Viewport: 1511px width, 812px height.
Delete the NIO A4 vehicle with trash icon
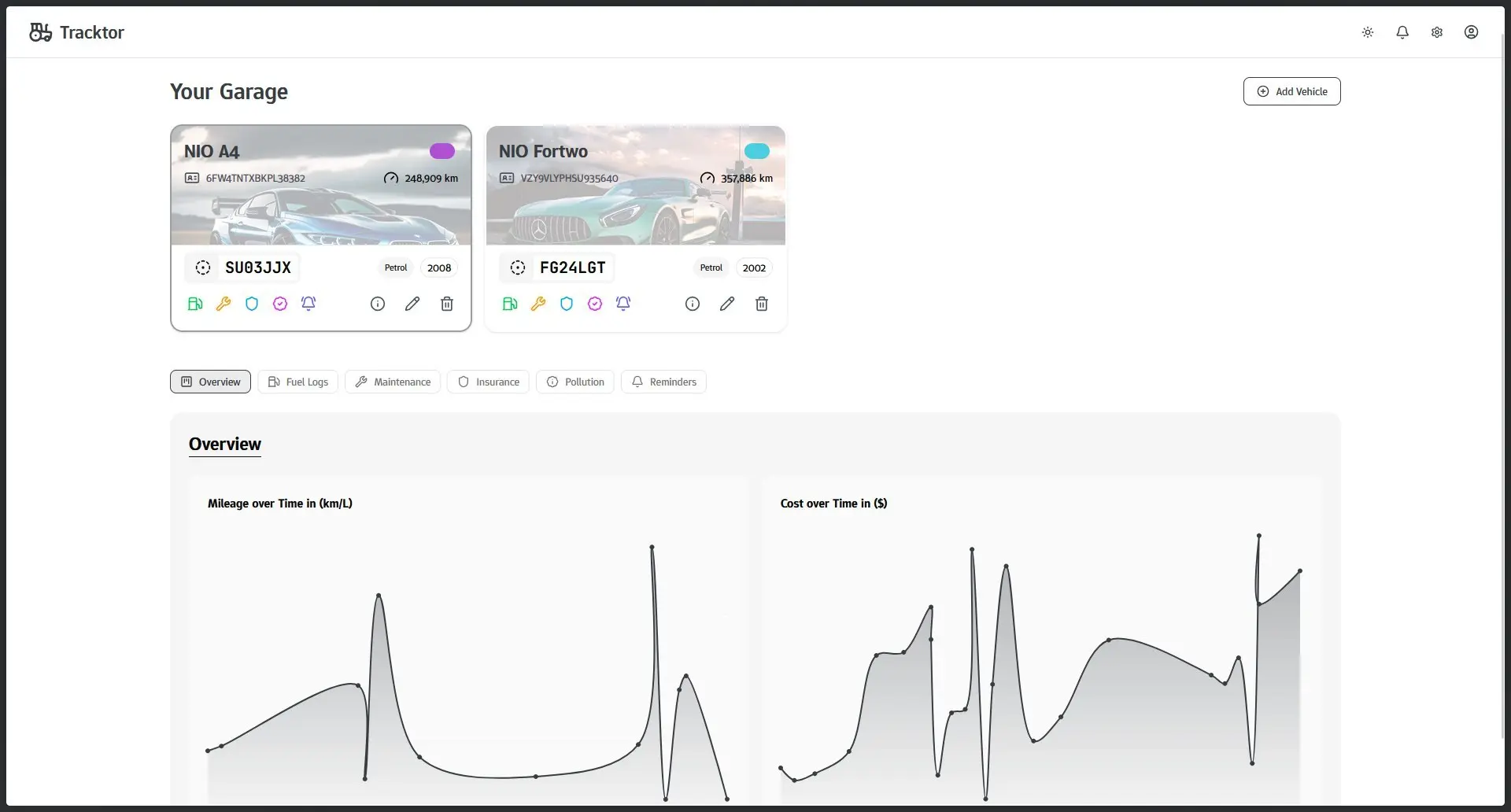tap(447, 304)
